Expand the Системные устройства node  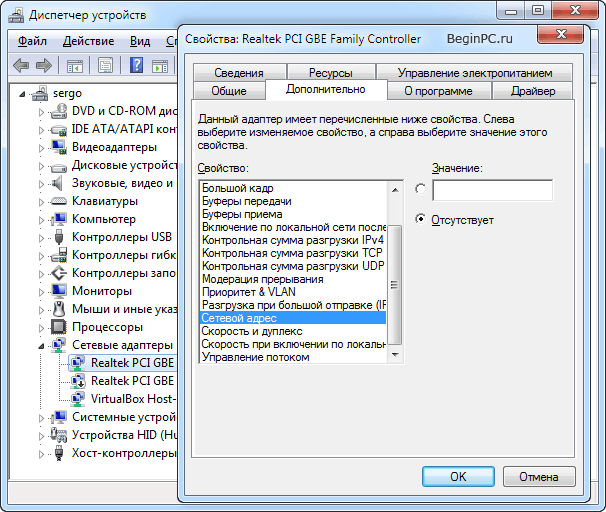41,418
